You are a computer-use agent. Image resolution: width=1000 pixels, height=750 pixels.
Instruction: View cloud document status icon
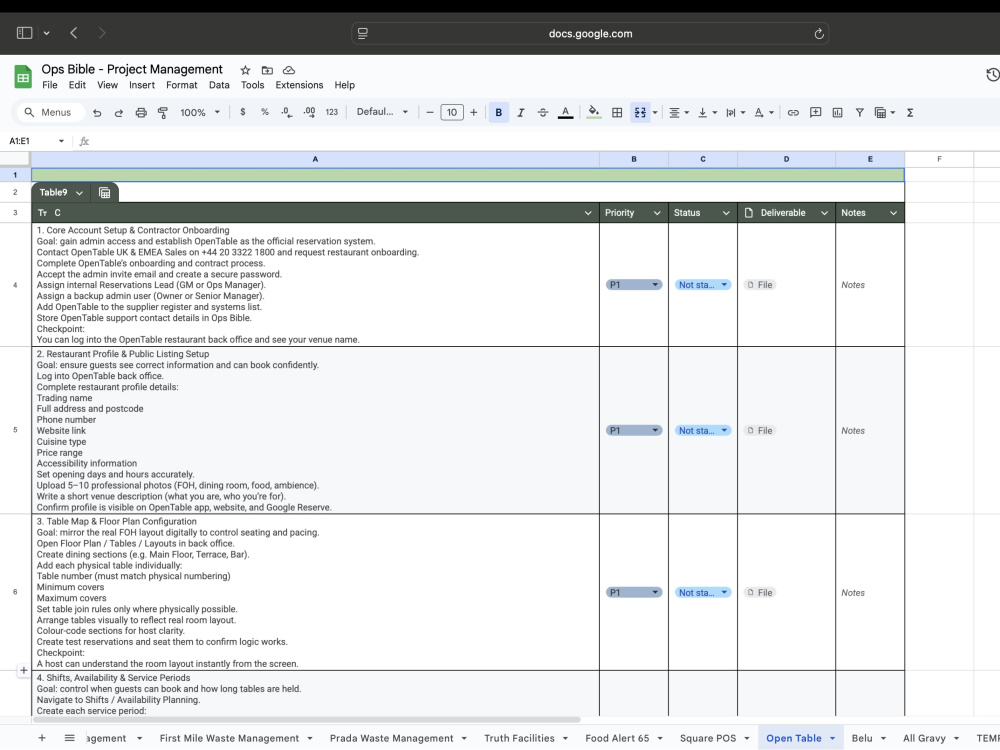click(x=289, y=70)
